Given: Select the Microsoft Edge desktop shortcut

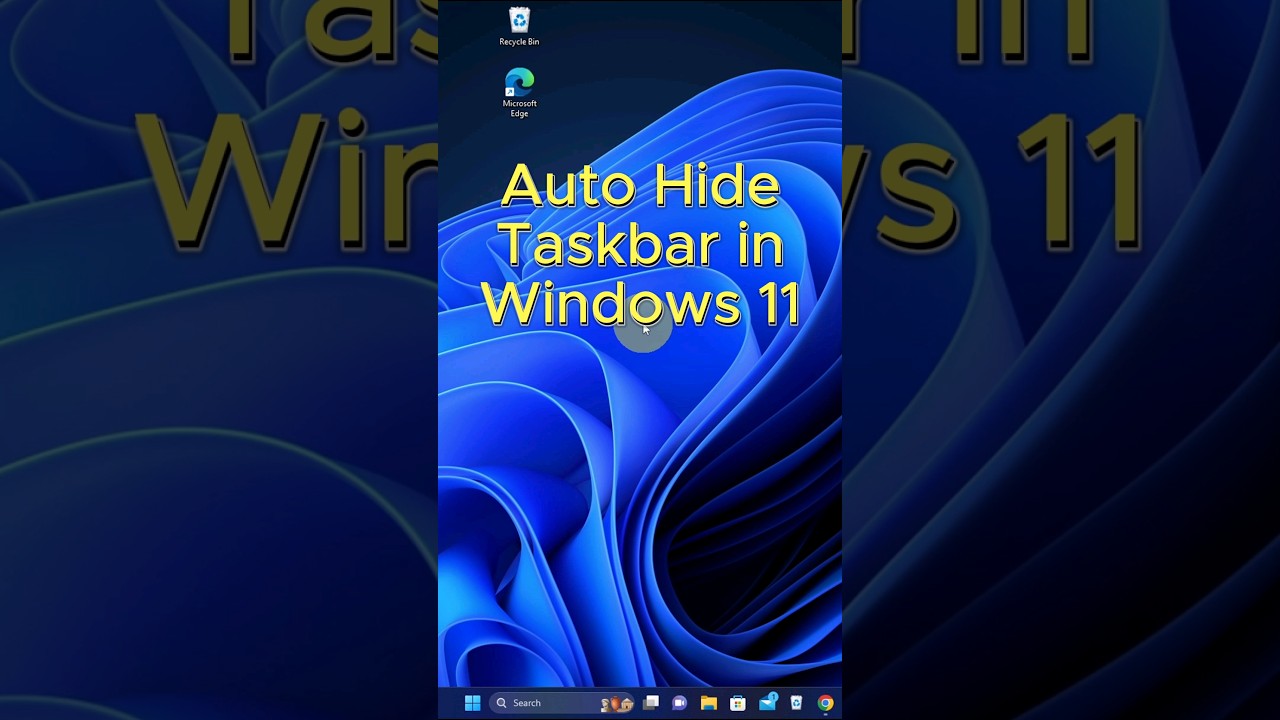Looking at the screenshot, I should coord(519,93).
